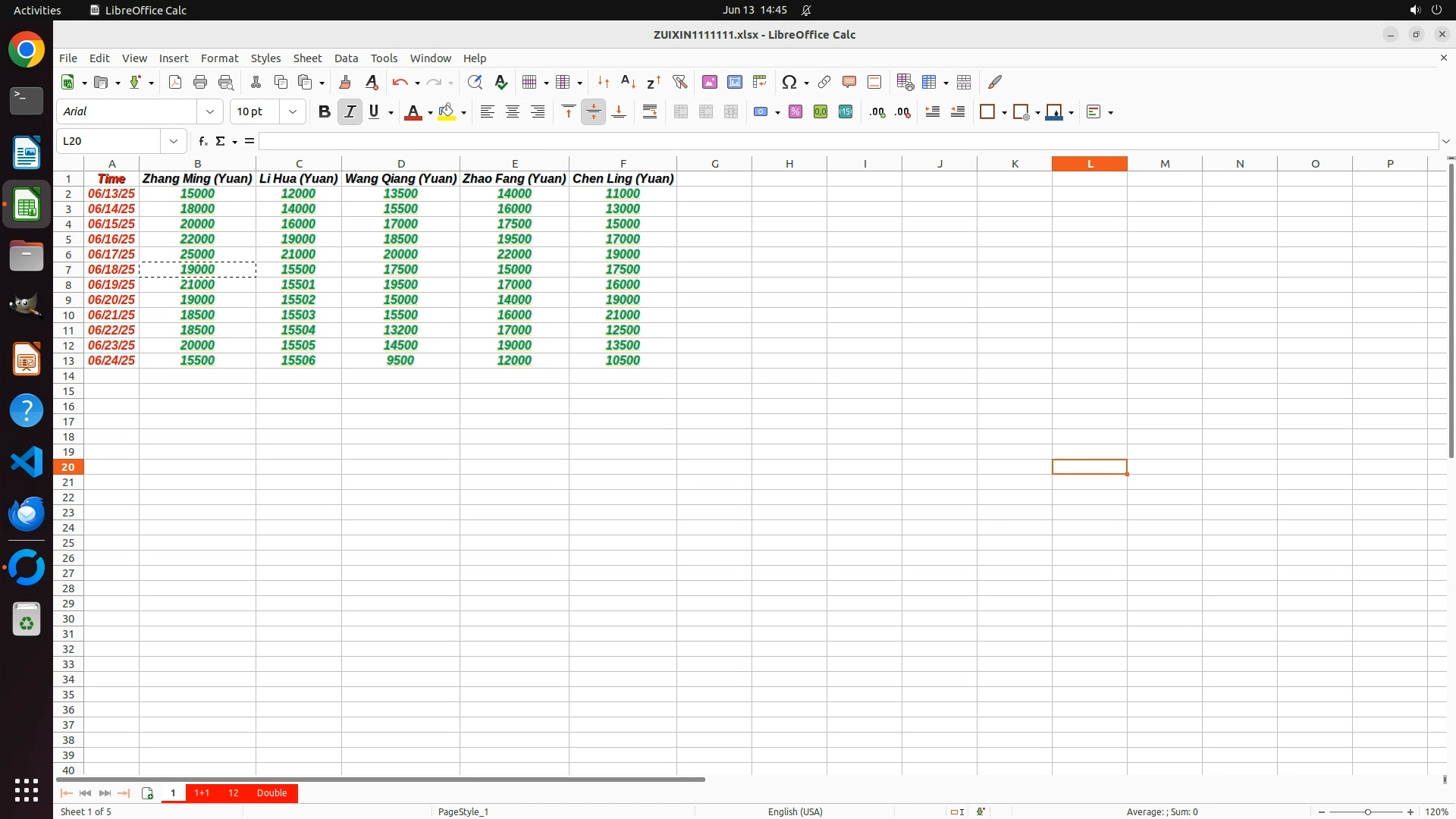Insert a chart using the chart icon
Image resolution: width=1456 pixels, height=819 pixels.
coord(734,82)
